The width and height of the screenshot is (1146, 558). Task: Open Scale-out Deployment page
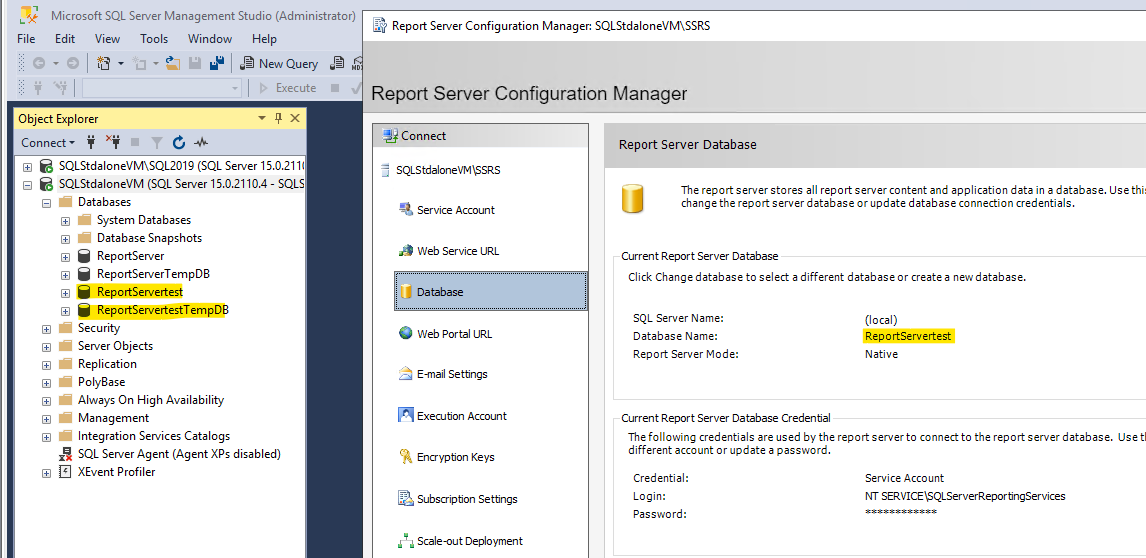tap(460, 541)
